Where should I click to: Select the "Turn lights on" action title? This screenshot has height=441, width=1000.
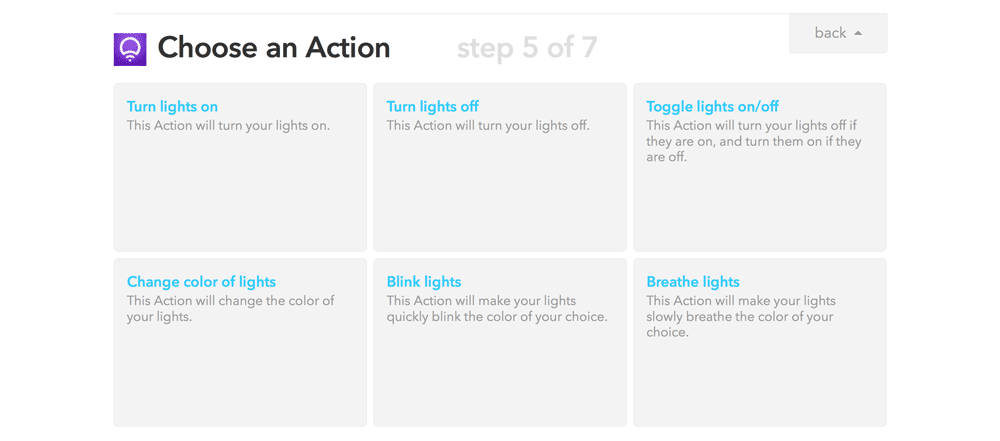172,107
